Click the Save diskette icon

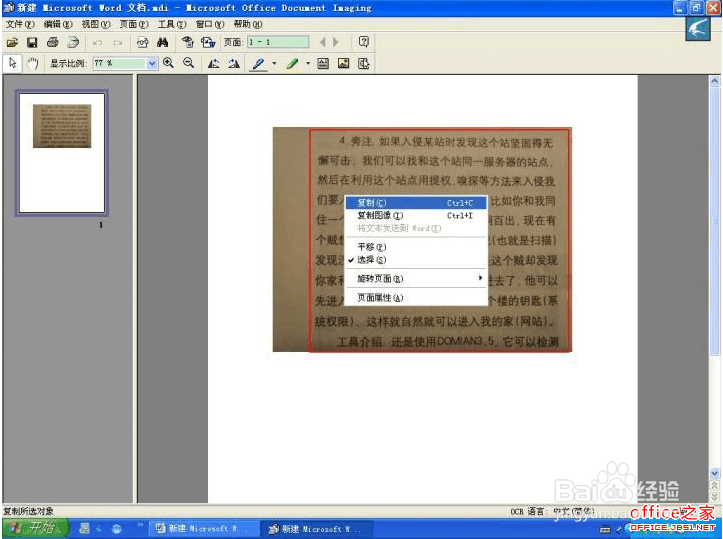point(32,43)
